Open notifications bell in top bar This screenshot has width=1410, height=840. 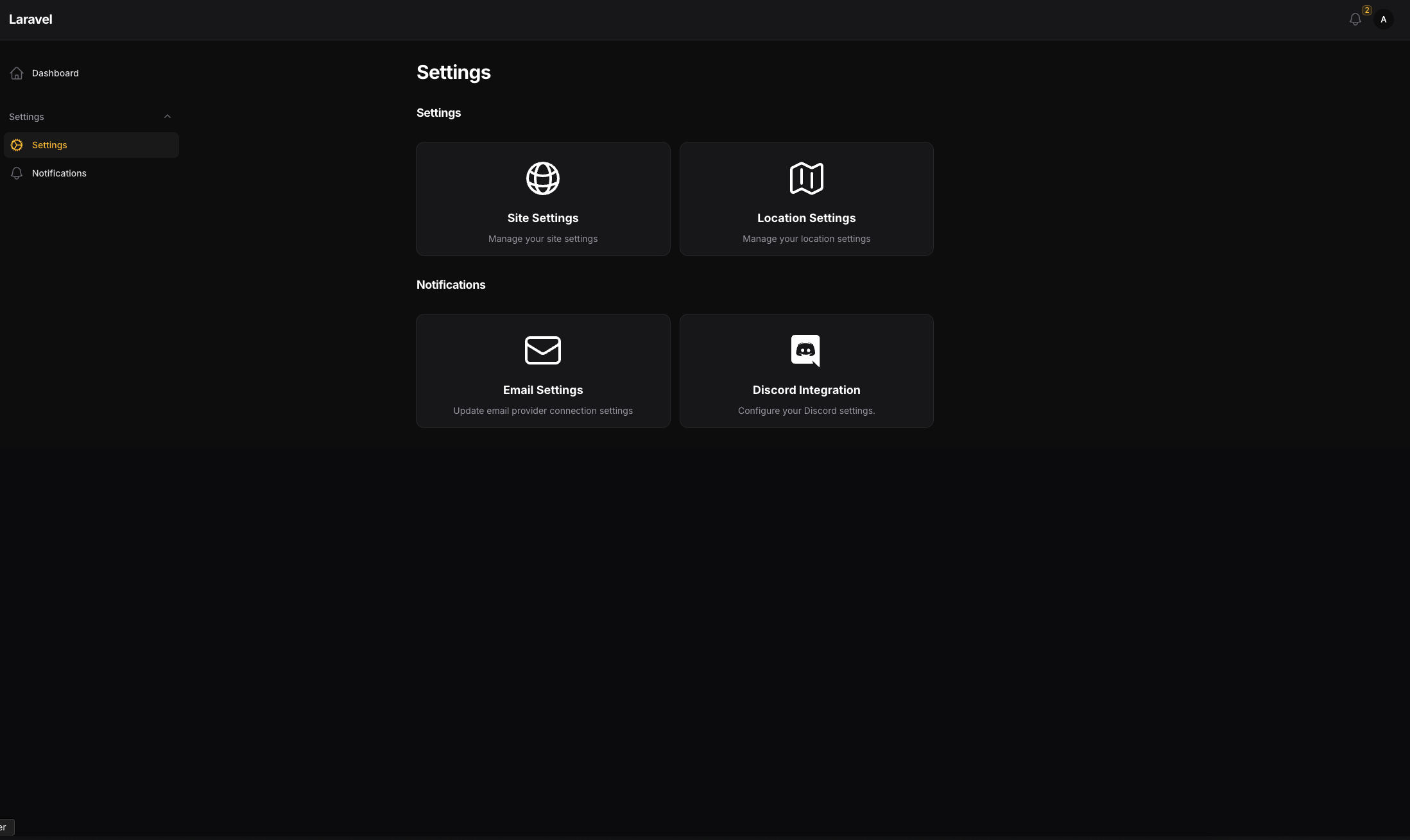1355,20
